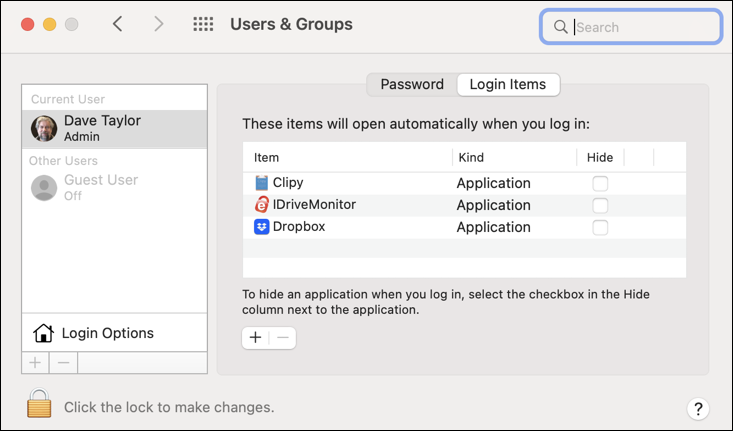Click the lock icon to make changes
The image size is (733, 431).
coord(39,404)
